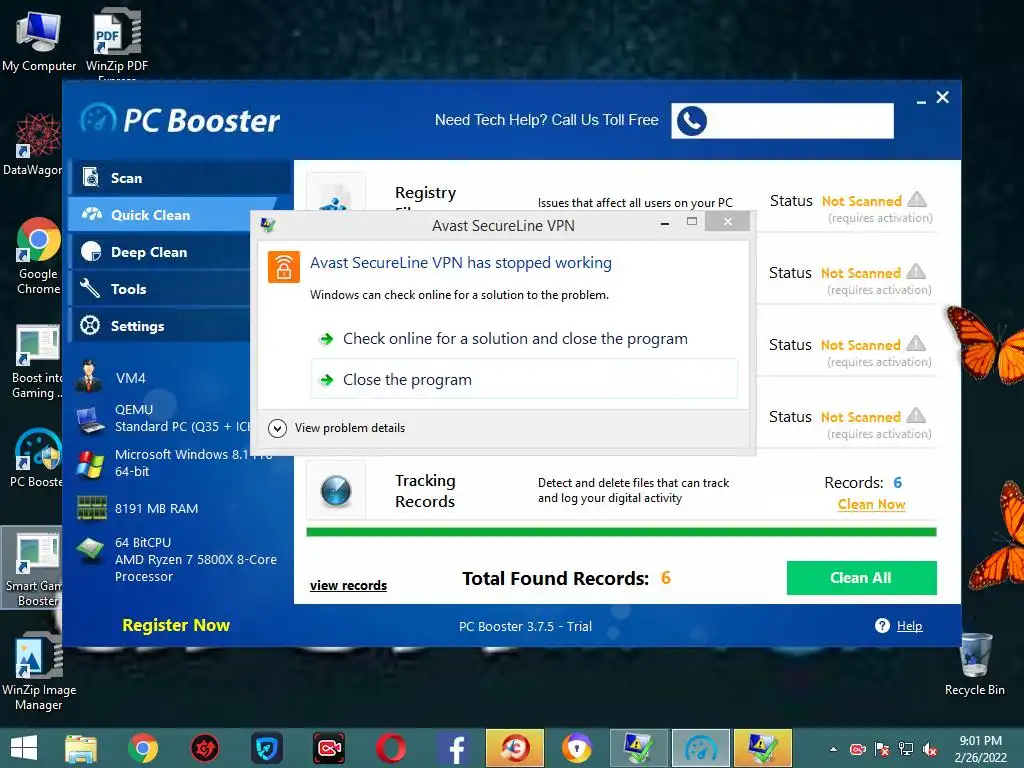Open the Scan section in PC Booster
Screen dimensions: 1024x768
point(180,178)
